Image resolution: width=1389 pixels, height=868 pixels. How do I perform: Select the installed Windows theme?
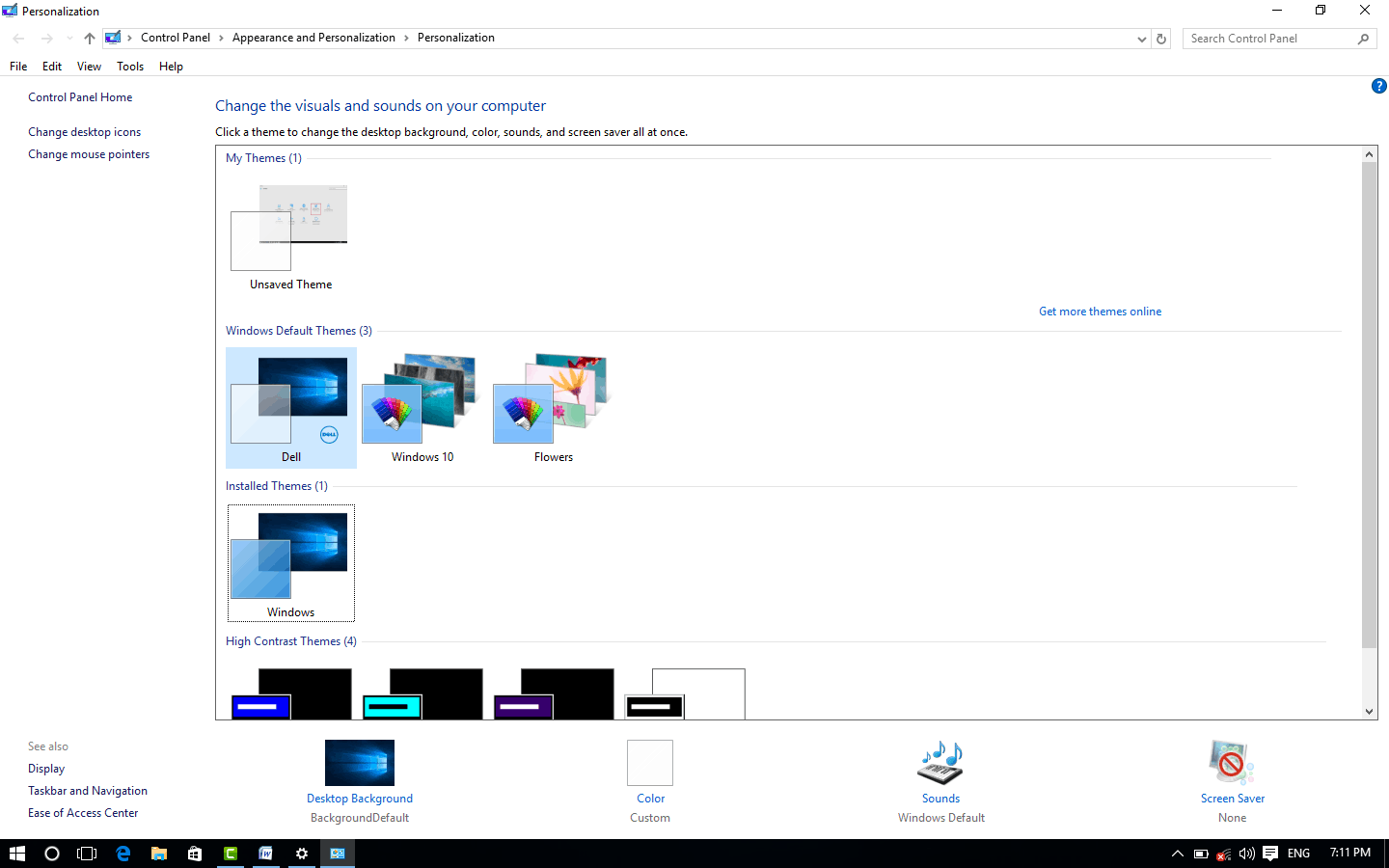[x=290, y=563]
